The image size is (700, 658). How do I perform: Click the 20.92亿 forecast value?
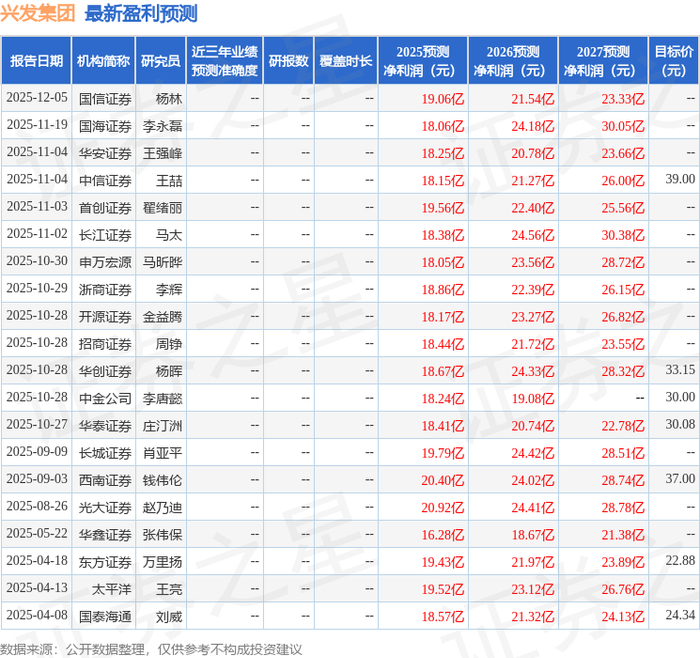(x=443, y=507)
